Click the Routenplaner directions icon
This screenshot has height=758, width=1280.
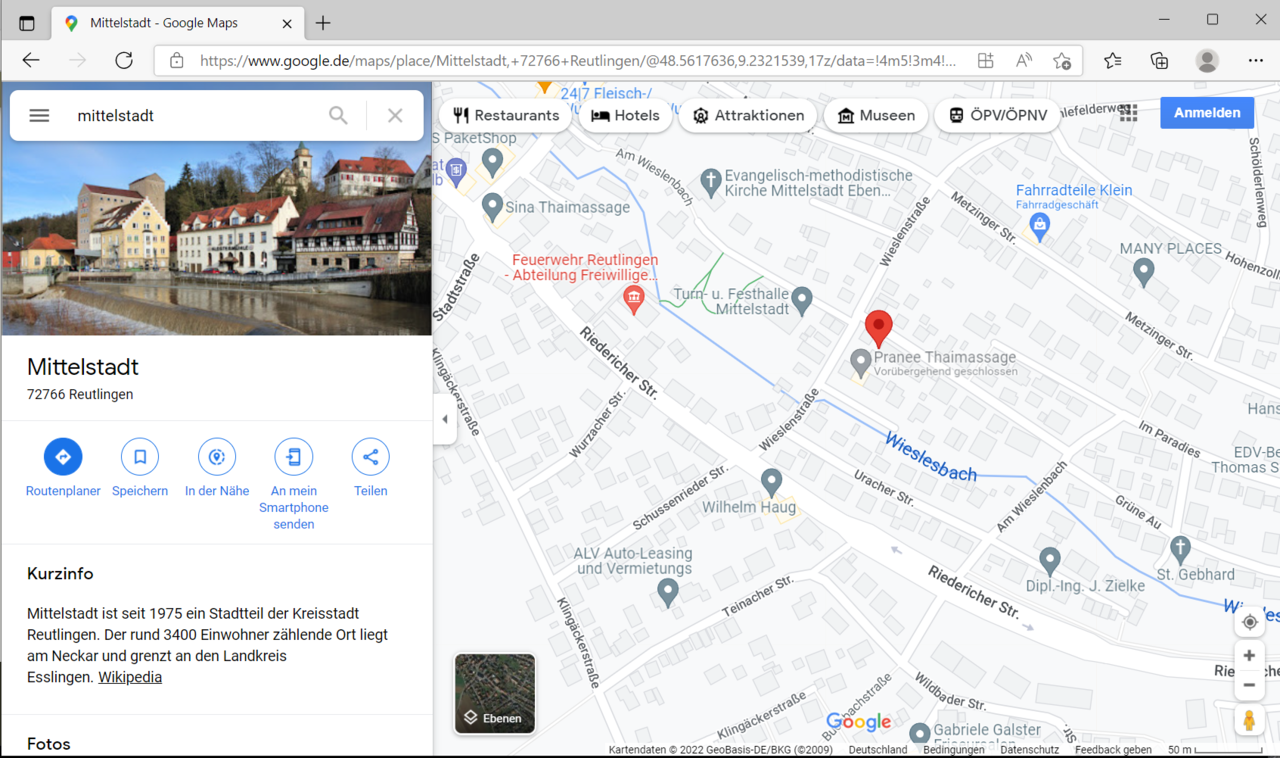63,457
